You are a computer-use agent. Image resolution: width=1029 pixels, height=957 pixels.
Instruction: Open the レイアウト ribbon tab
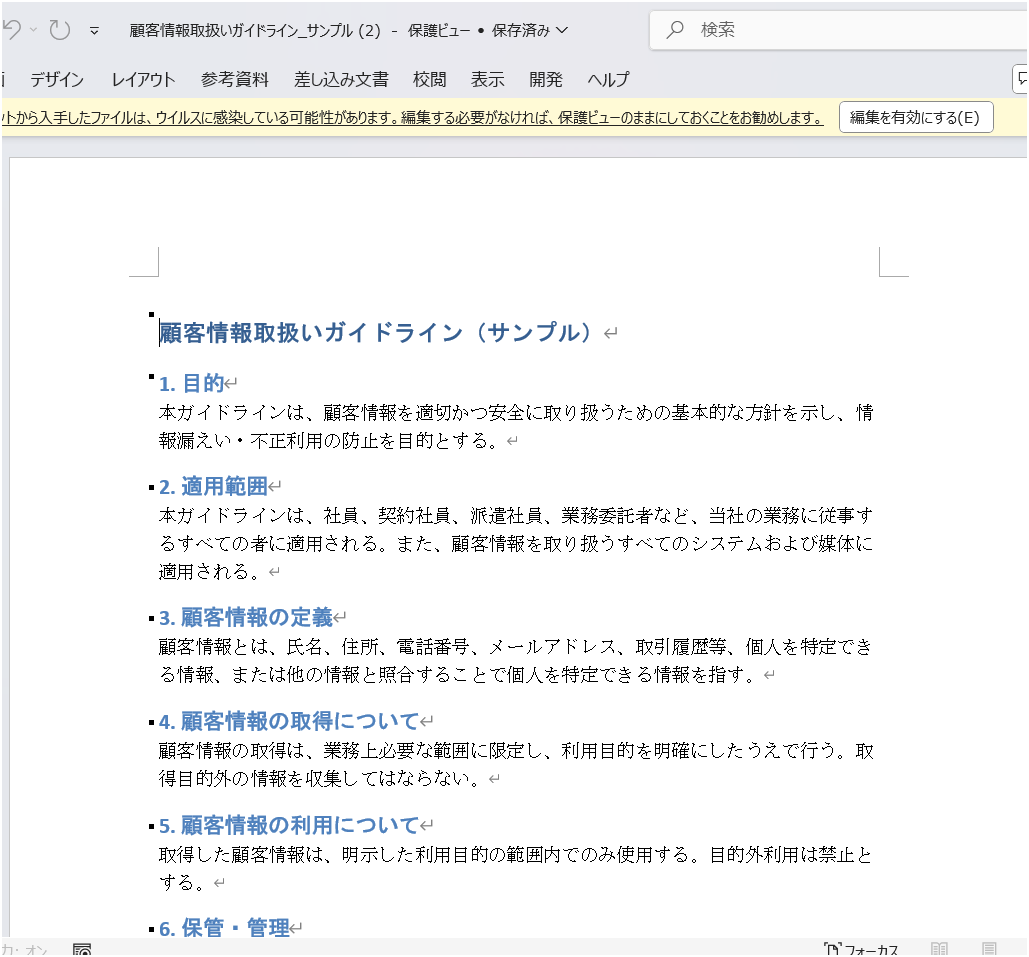point(143,80)
